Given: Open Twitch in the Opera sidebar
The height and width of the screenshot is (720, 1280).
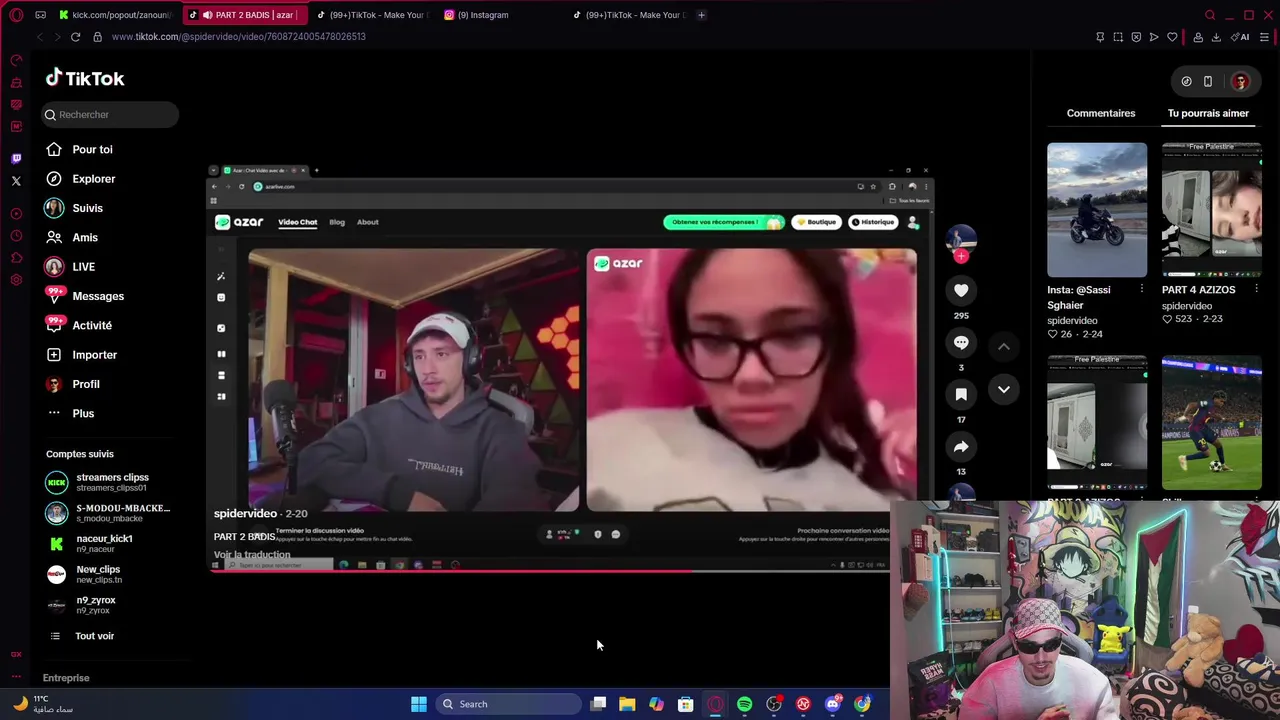Looking at the screenshot, I should [x=16, y=159].
